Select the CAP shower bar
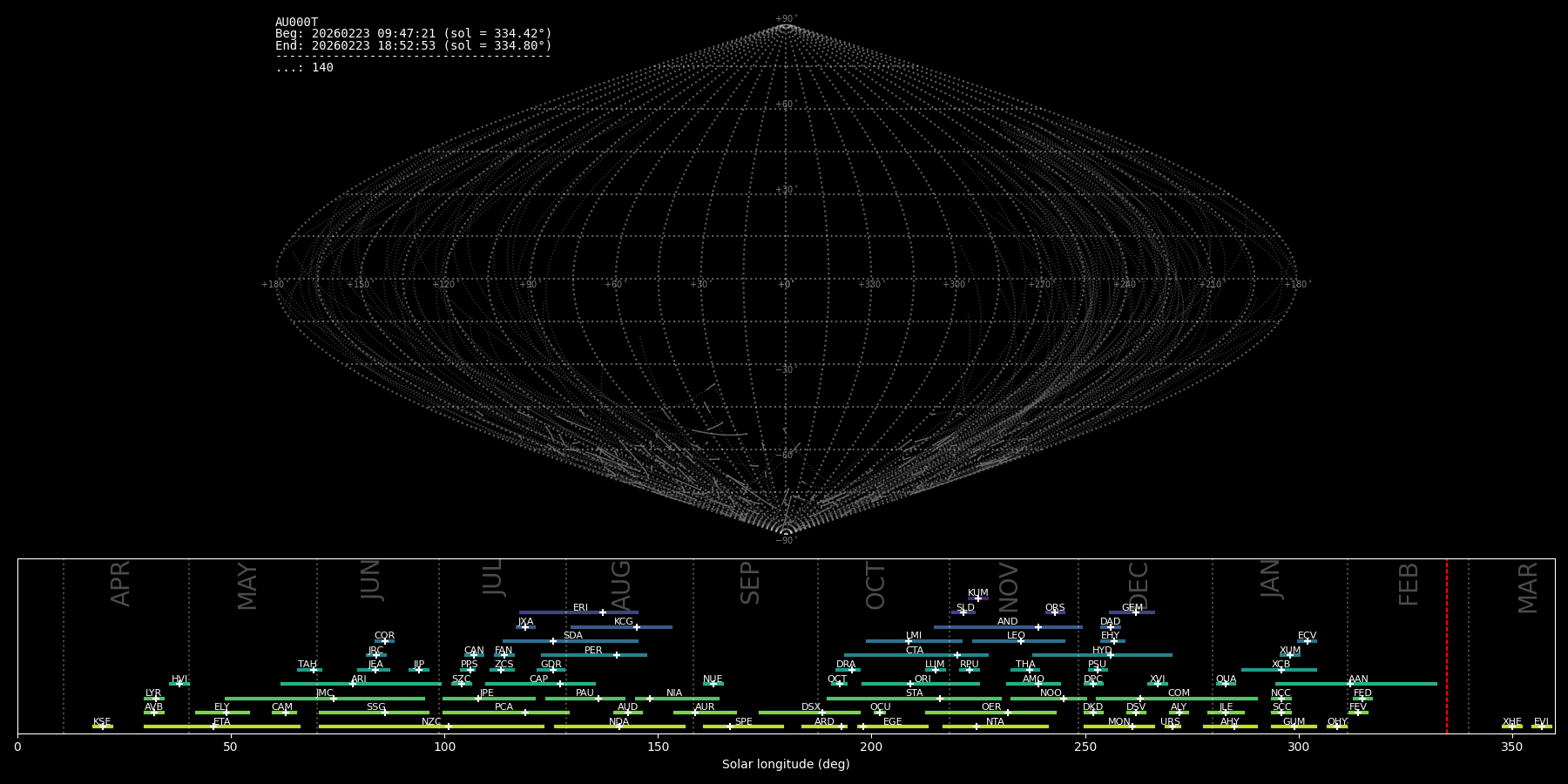 coord(540,684)
